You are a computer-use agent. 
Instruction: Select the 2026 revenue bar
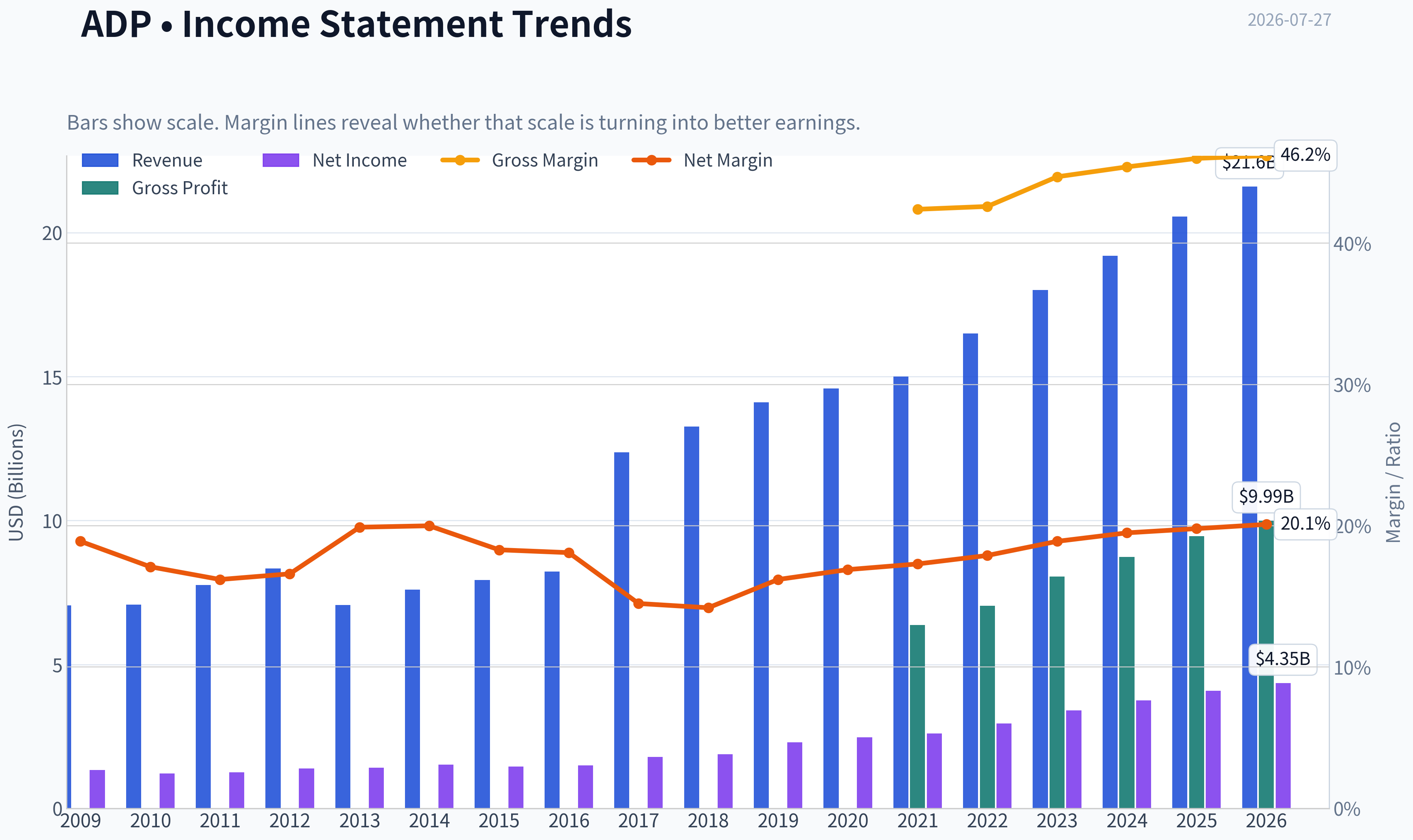coord(1250,497)
